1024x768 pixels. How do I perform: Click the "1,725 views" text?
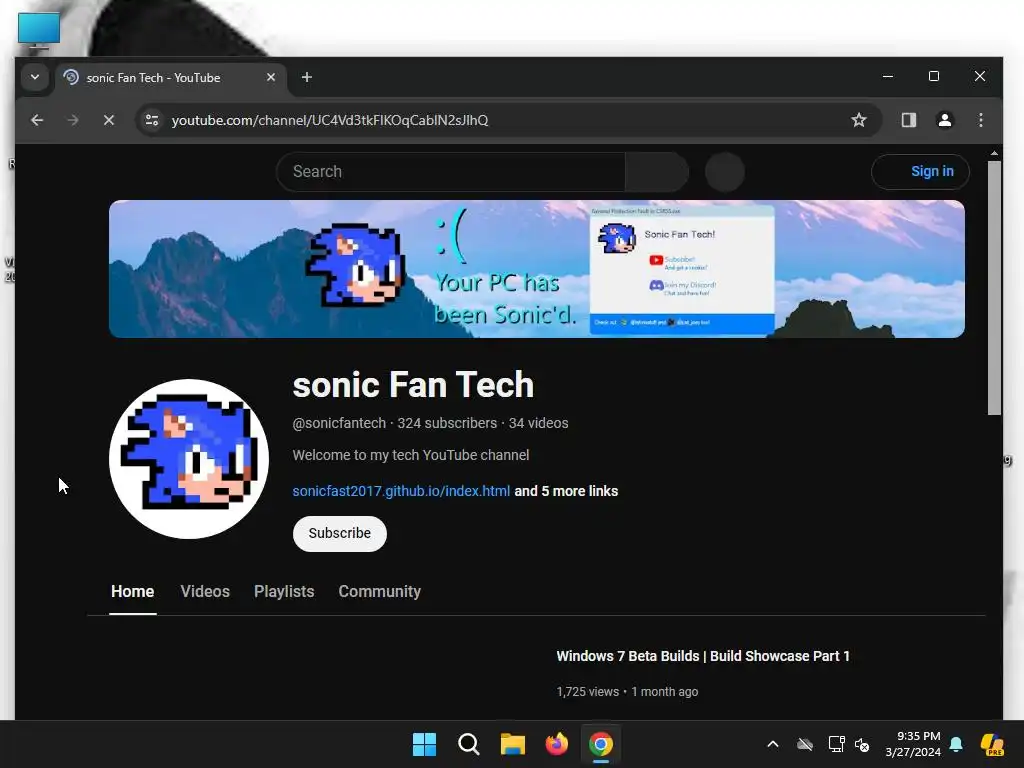588,692
